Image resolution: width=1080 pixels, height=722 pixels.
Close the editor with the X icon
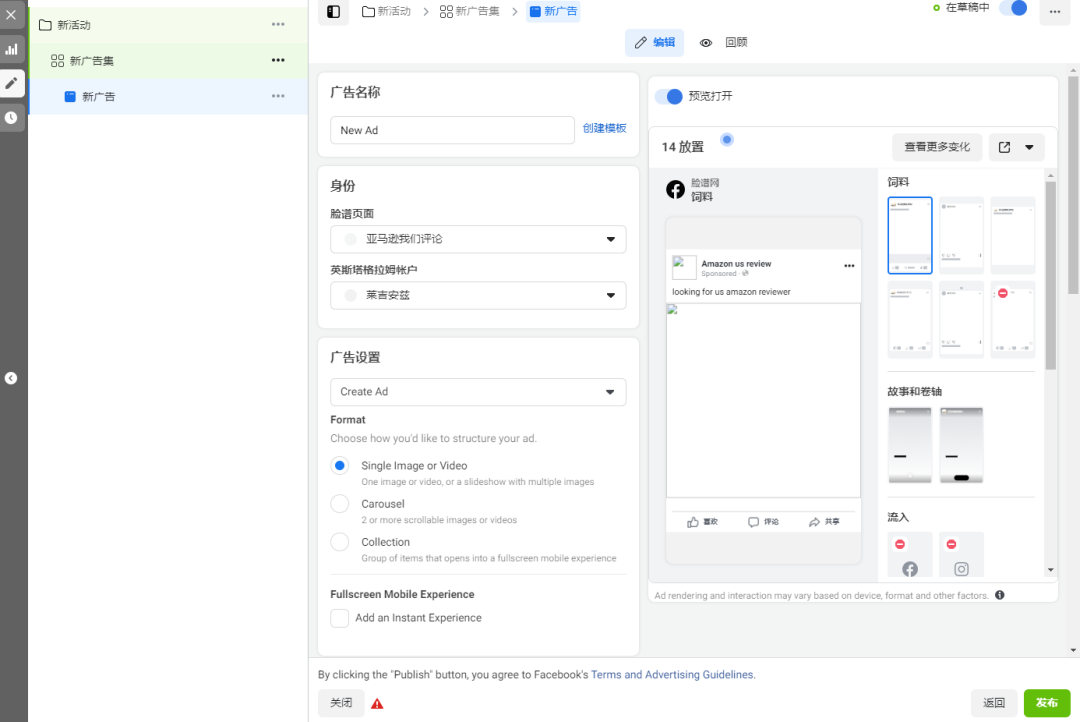coord(11,14)
